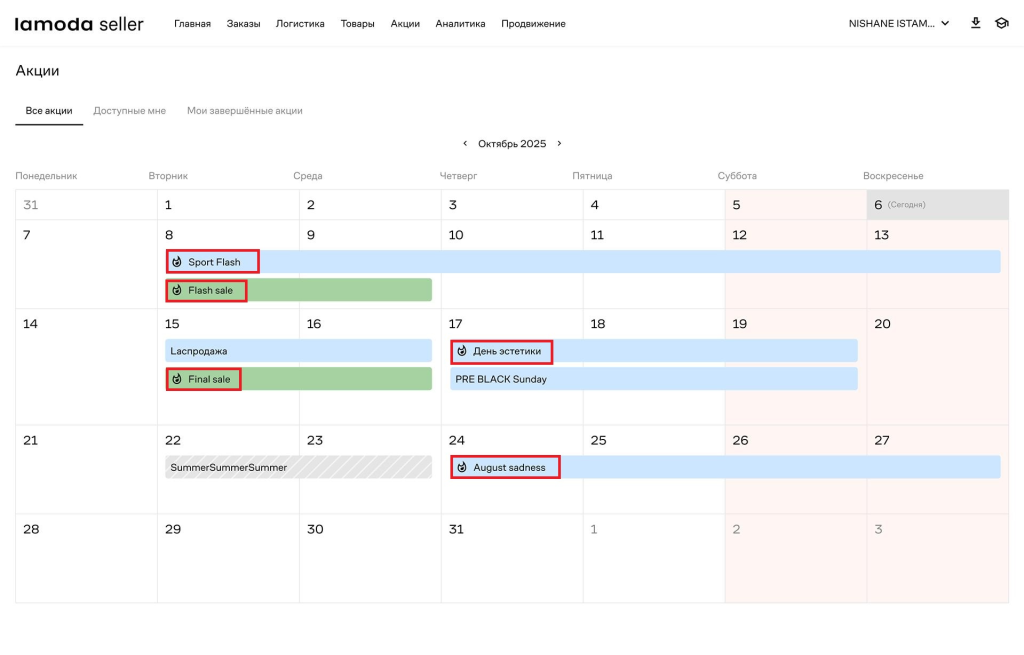
Task: Go to the previous month arrow
Action: 465,144
